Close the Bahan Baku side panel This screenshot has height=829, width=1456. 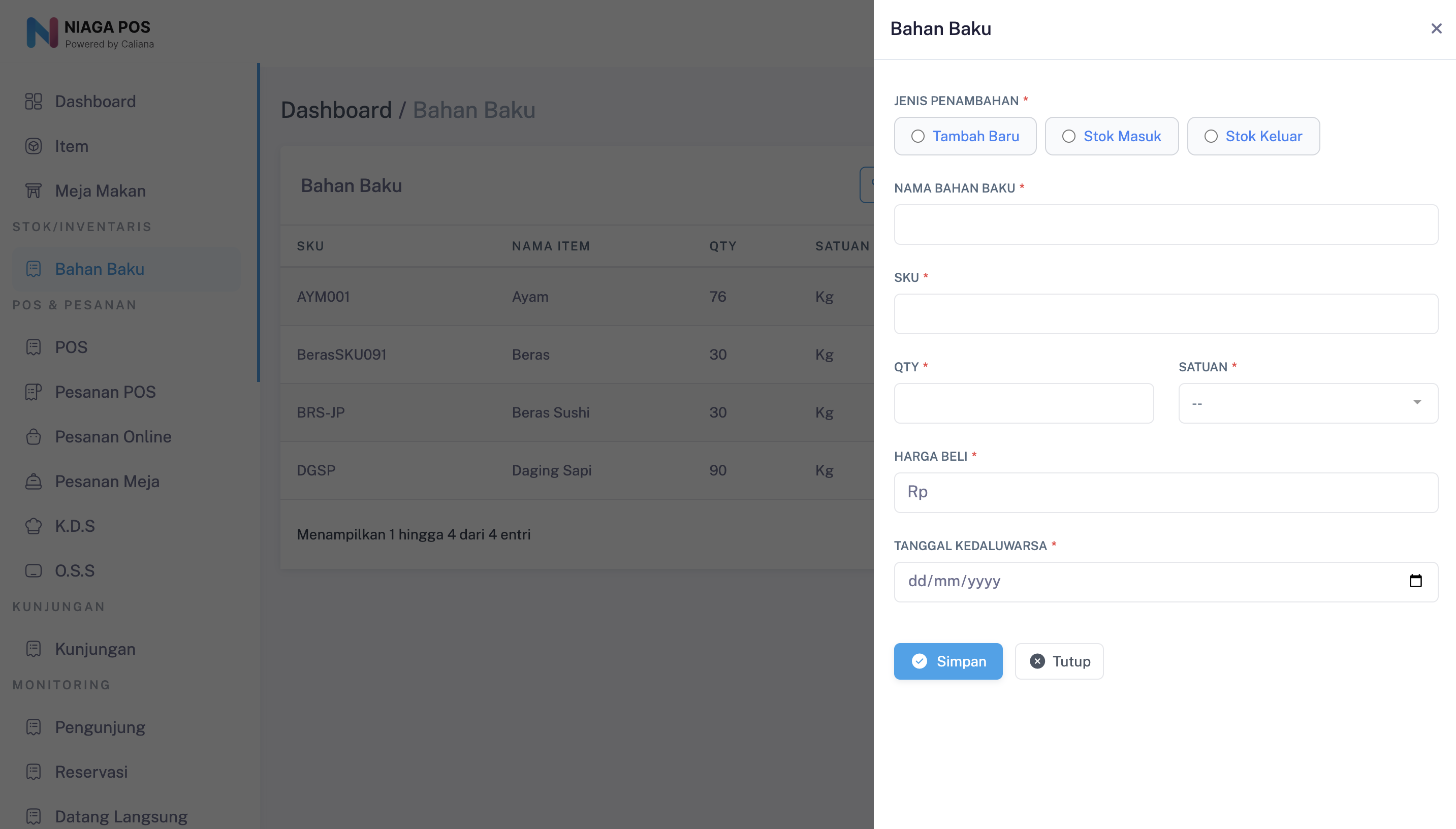point(1436,28)
